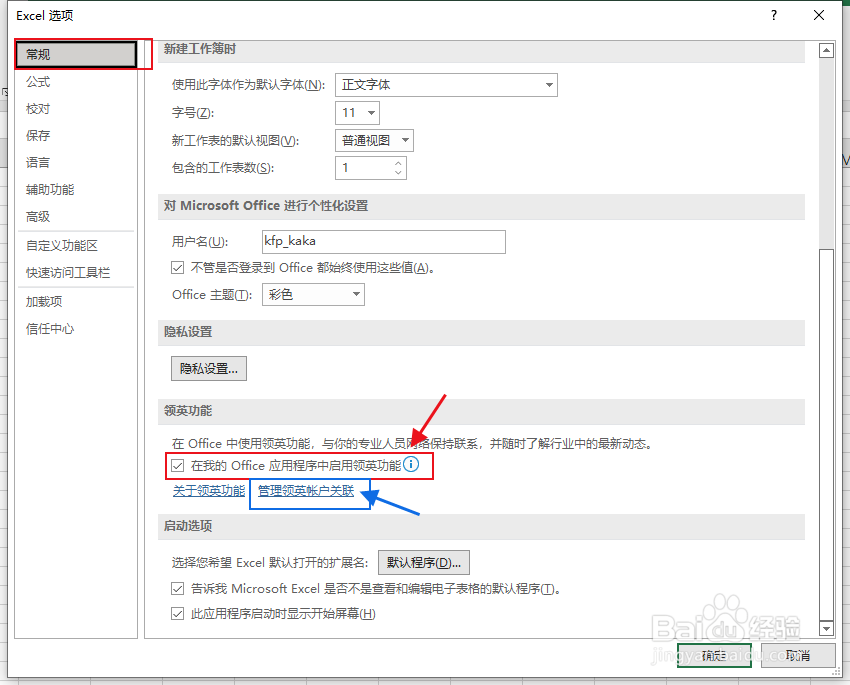This screenshot has height=685, width=850.
Task: Click the 取消 button
Action: point(798,656)
